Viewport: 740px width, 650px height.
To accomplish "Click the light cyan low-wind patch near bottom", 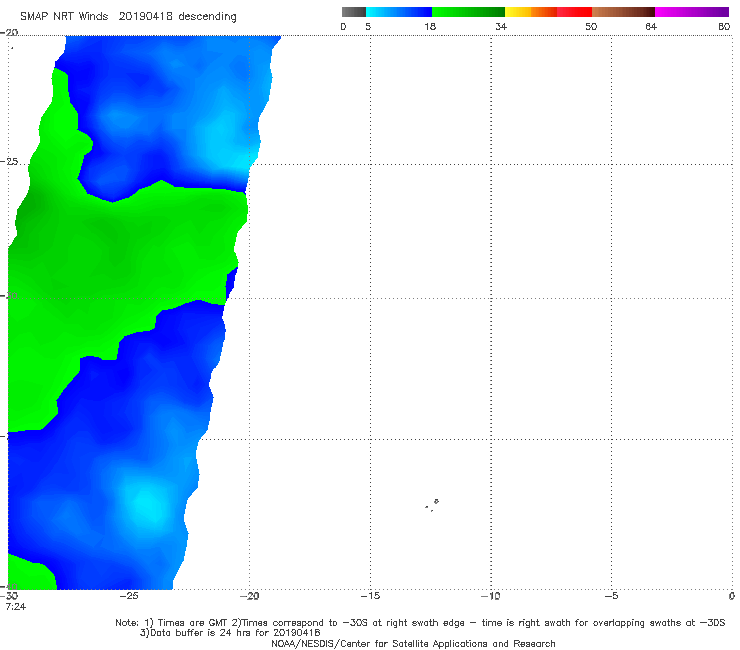I will (x=145, y=504).
